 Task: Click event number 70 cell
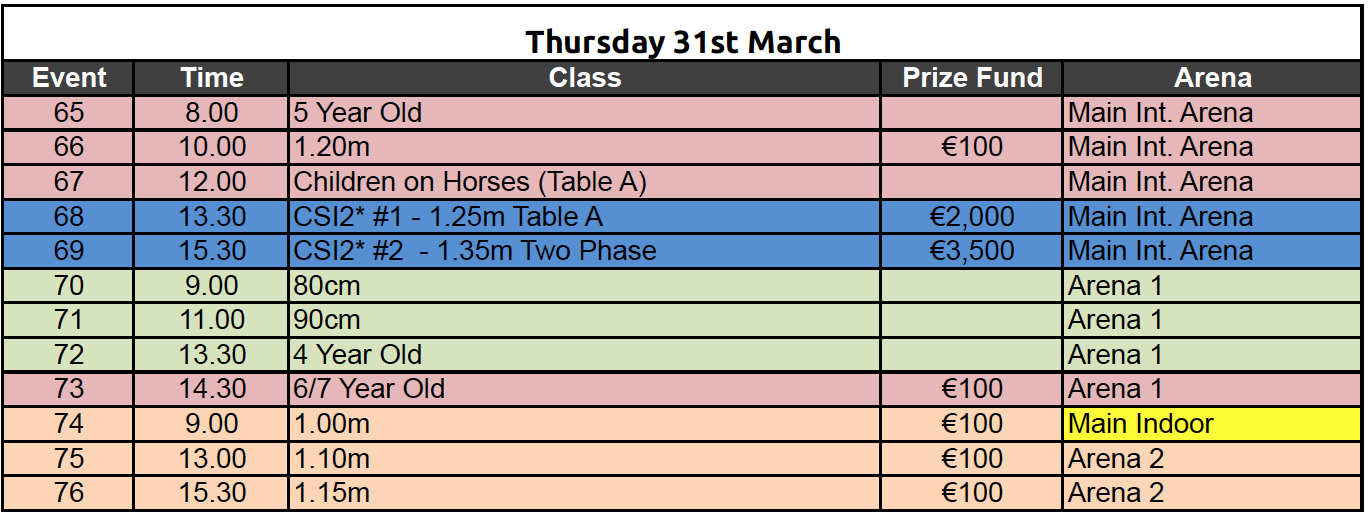pyautogui.click(x=69, y=286)
